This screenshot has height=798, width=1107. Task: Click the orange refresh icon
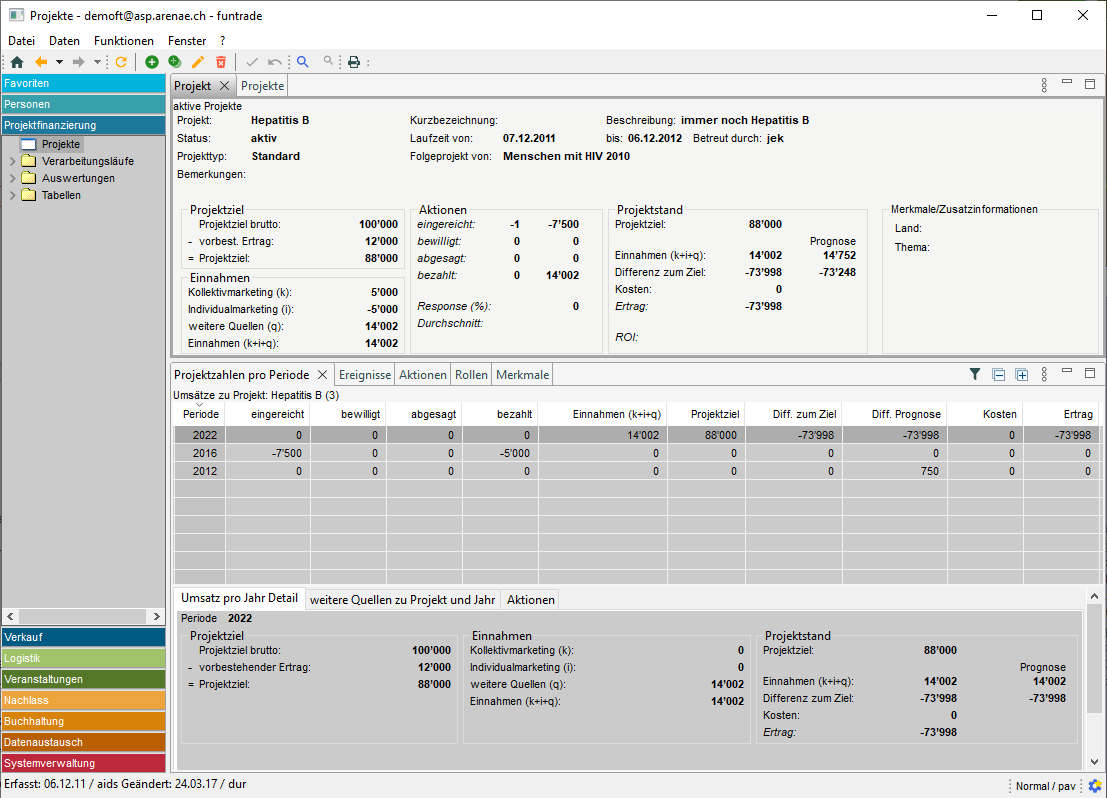click(121, 62)
